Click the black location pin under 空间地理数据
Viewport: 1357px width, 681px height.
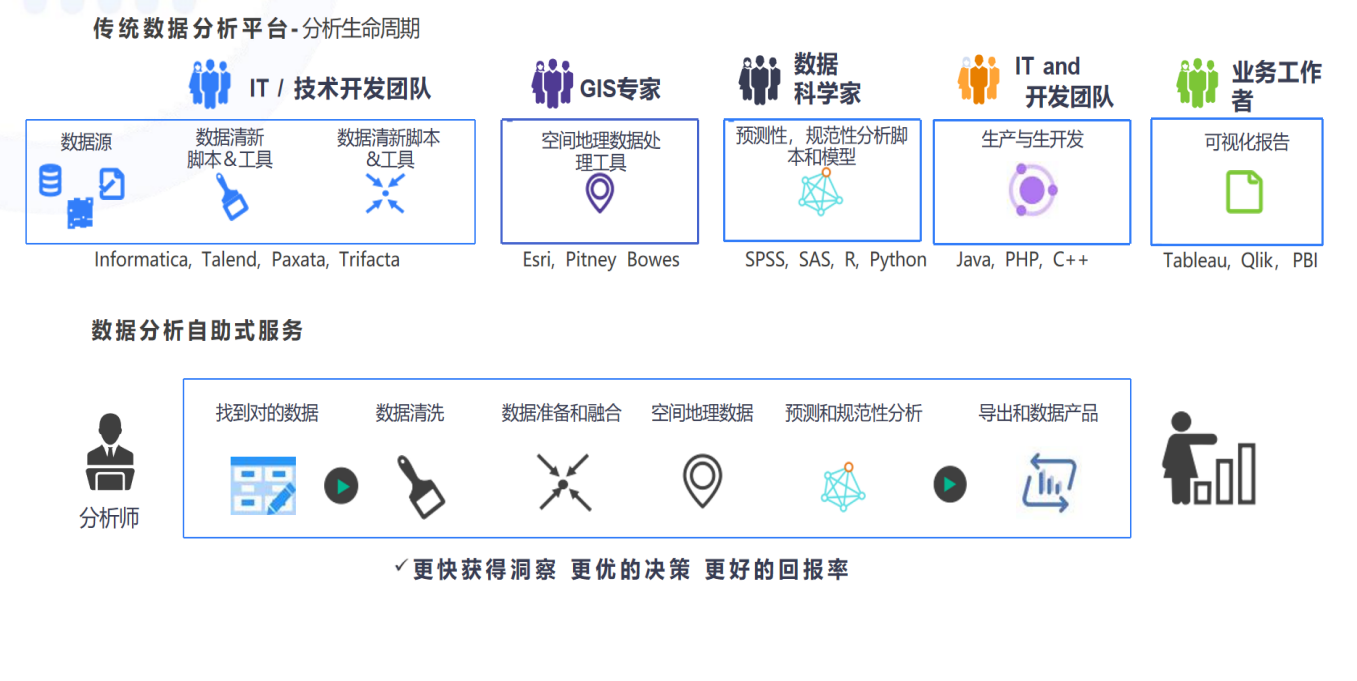(x=702, y=481)
